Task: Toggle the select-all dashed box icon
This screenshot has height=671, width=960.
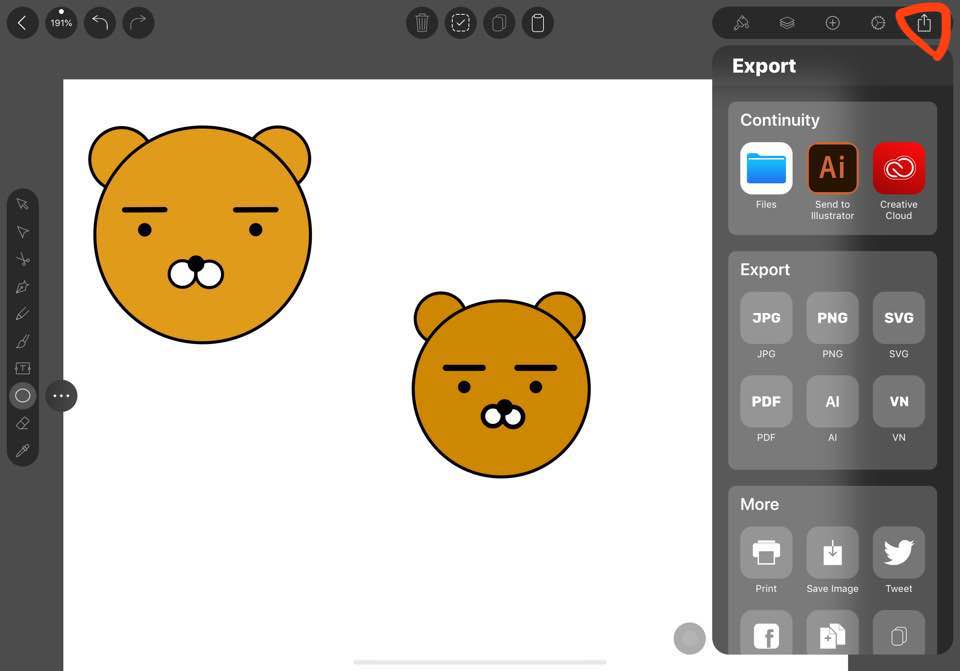Action: point(460,23)
